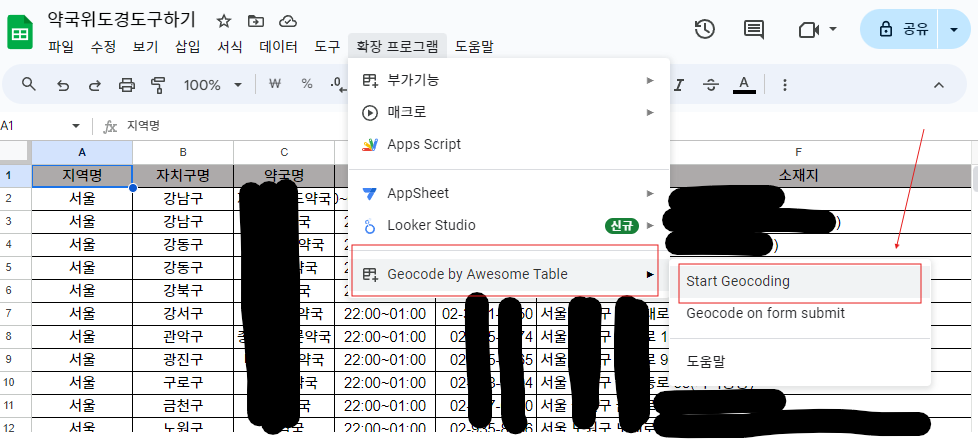Viewport: 978px width, 439px height.
Task: Open the 도구 menu
Action: click(x=326, y=46)
